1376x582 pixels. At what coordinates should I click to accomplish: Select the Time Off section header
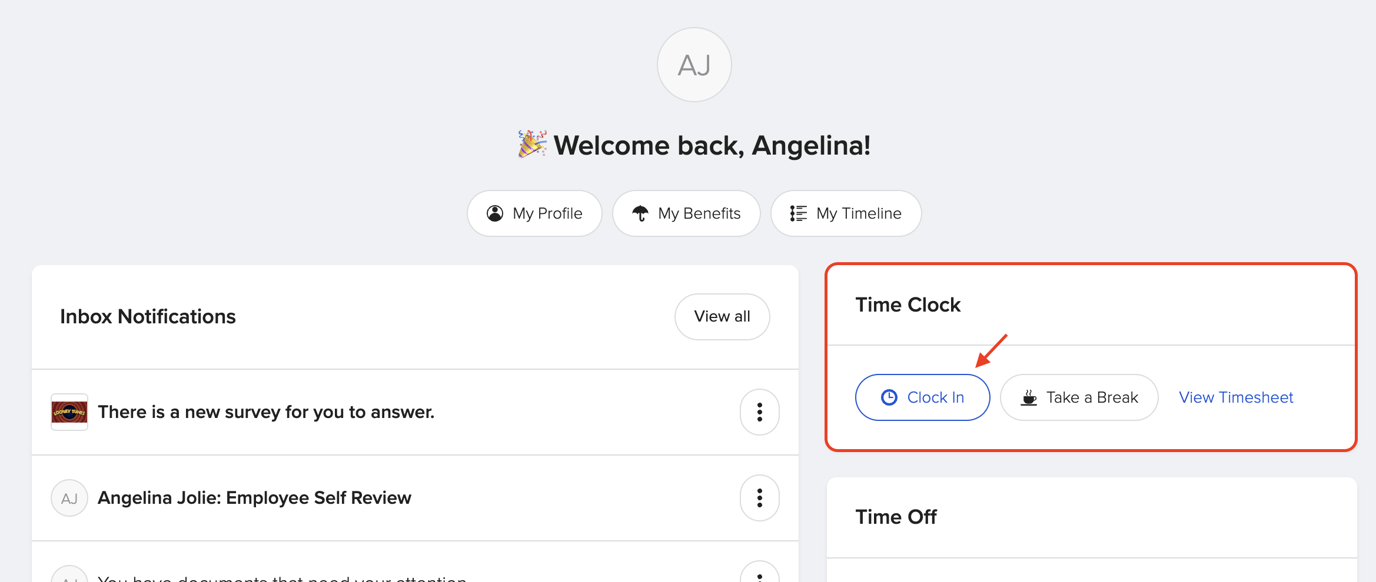click(x=896, y=517)
